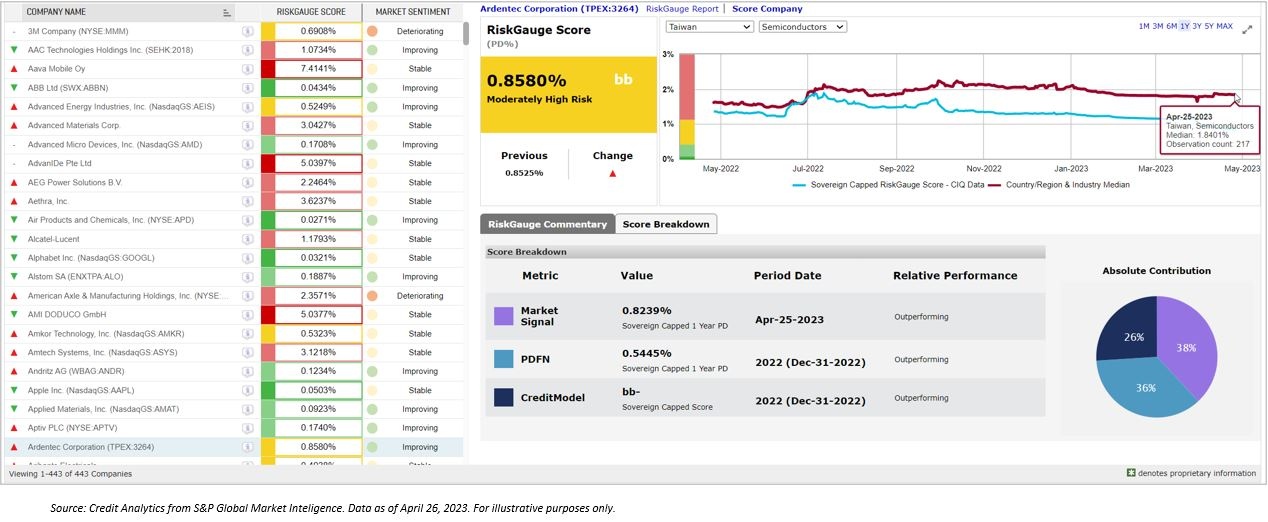Image resolution: width=1268 pixels, height=522 pixels.
Task: Click the sort icon in Company Name header
Action: tap(227, 13)
